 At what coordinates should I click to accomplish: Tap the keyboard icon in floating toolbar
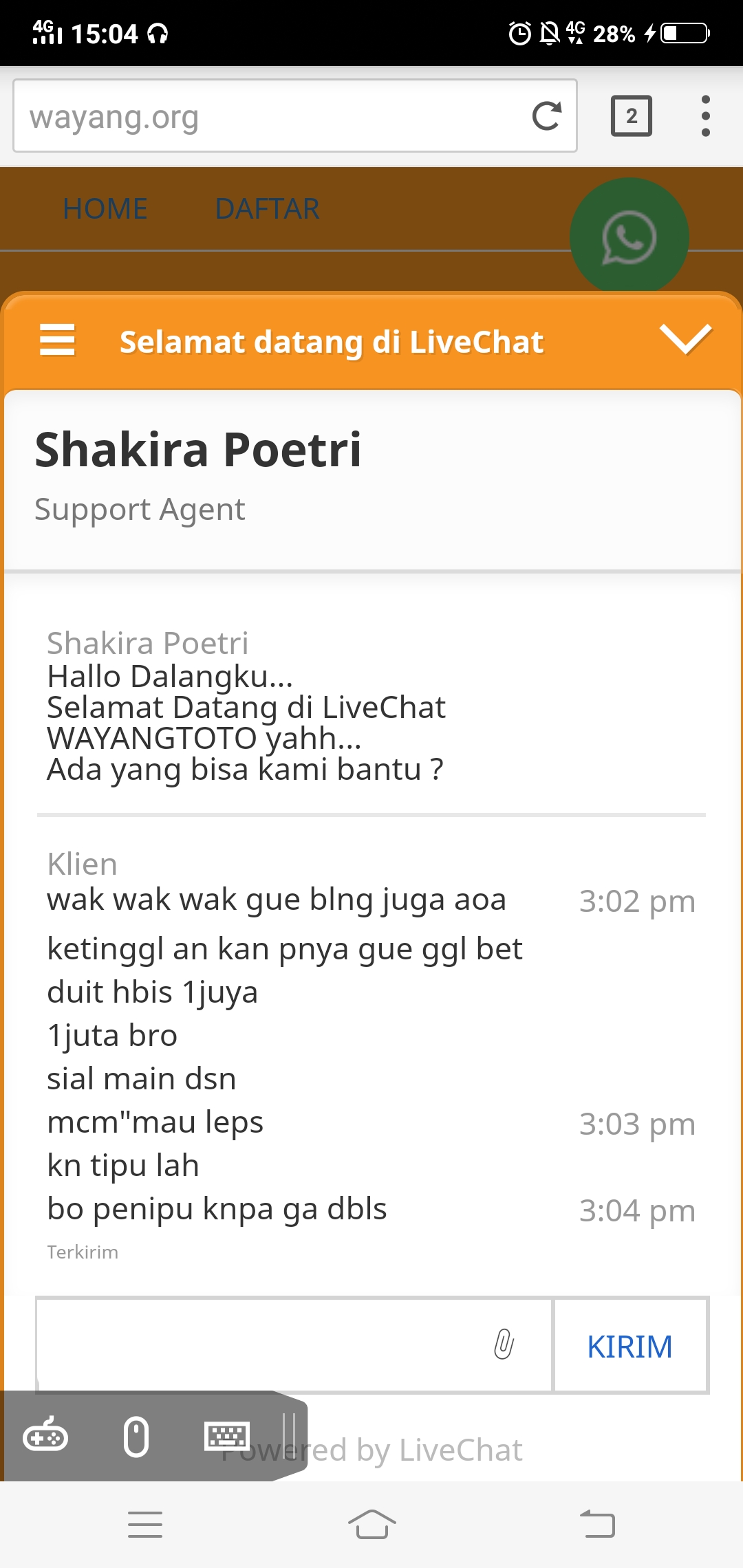click(226, 1436)
